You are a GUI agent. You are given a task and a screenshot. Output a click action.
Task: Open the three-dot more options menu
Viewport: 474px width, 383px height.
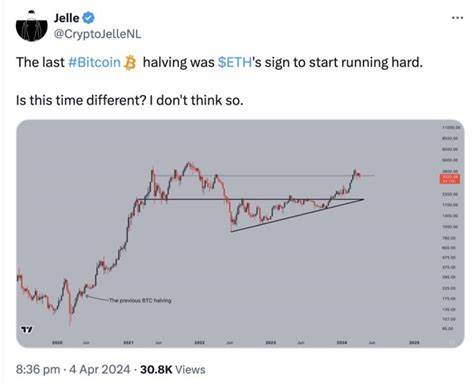click(x=457, y=18)
